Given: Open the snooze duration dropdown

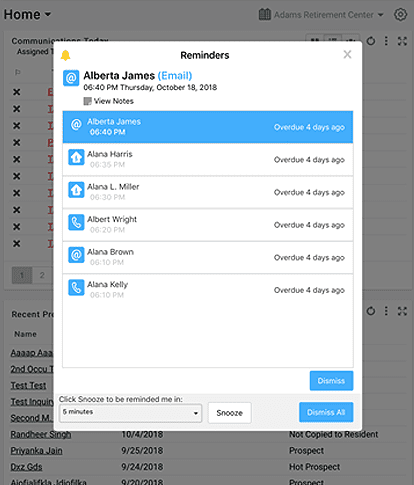Looking at the screenshot, I should tap(130, 413).
